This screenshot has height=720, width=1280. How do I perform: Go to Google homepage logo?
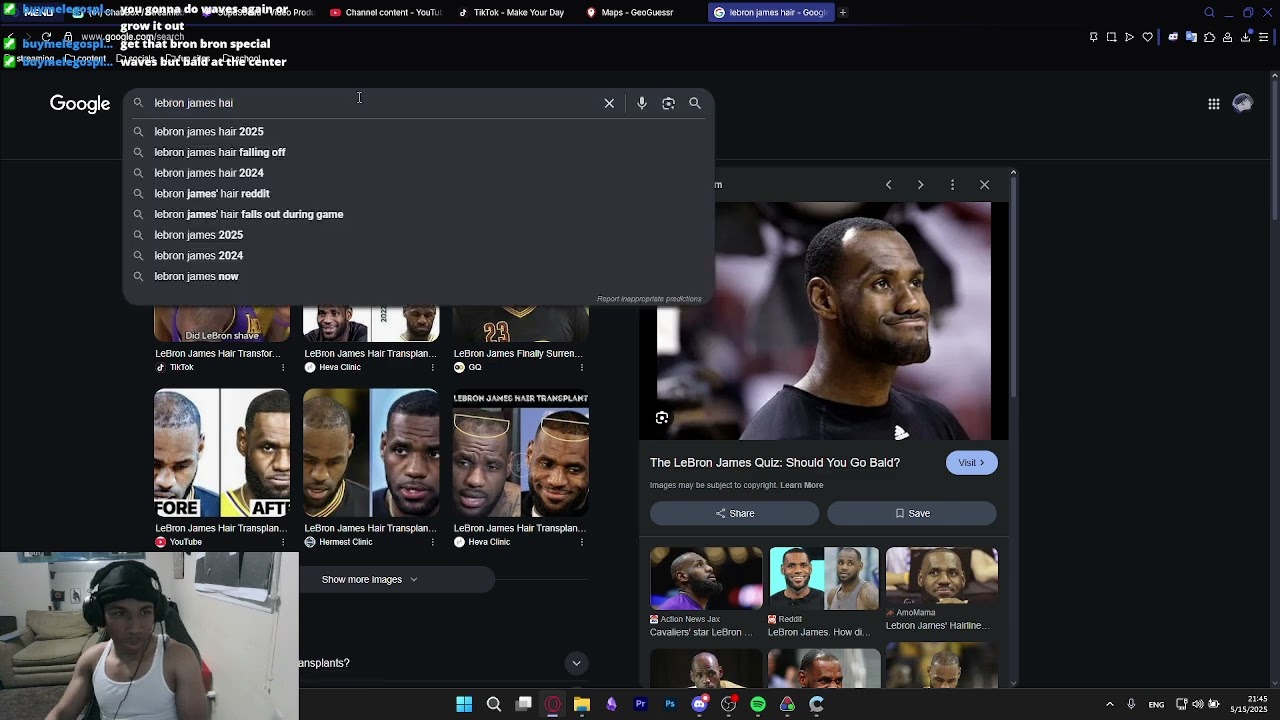click(x=80, y=104)
